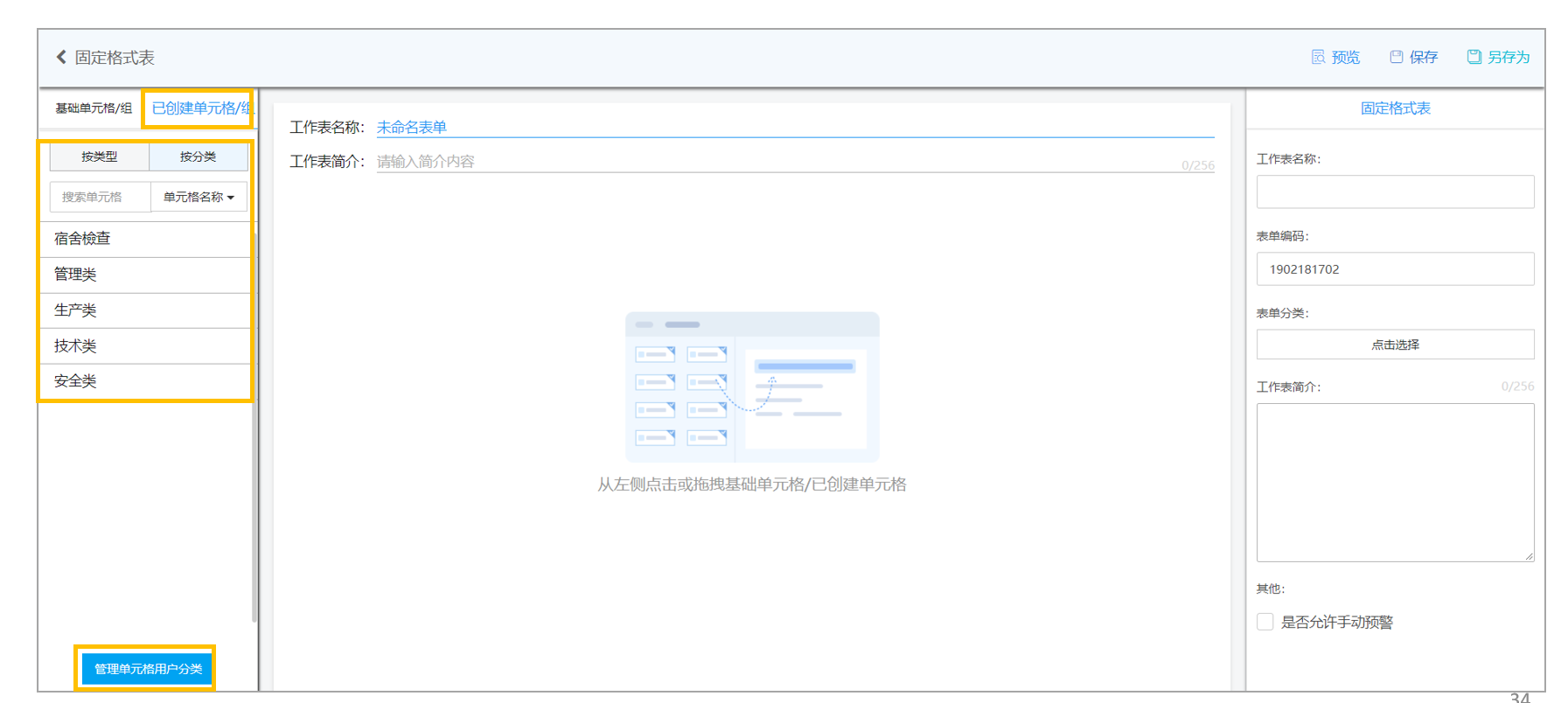Toggle the 是否允许手动预警 checkbox
The width and height of the screenshot is (1568, 703).
(1265, 622)
